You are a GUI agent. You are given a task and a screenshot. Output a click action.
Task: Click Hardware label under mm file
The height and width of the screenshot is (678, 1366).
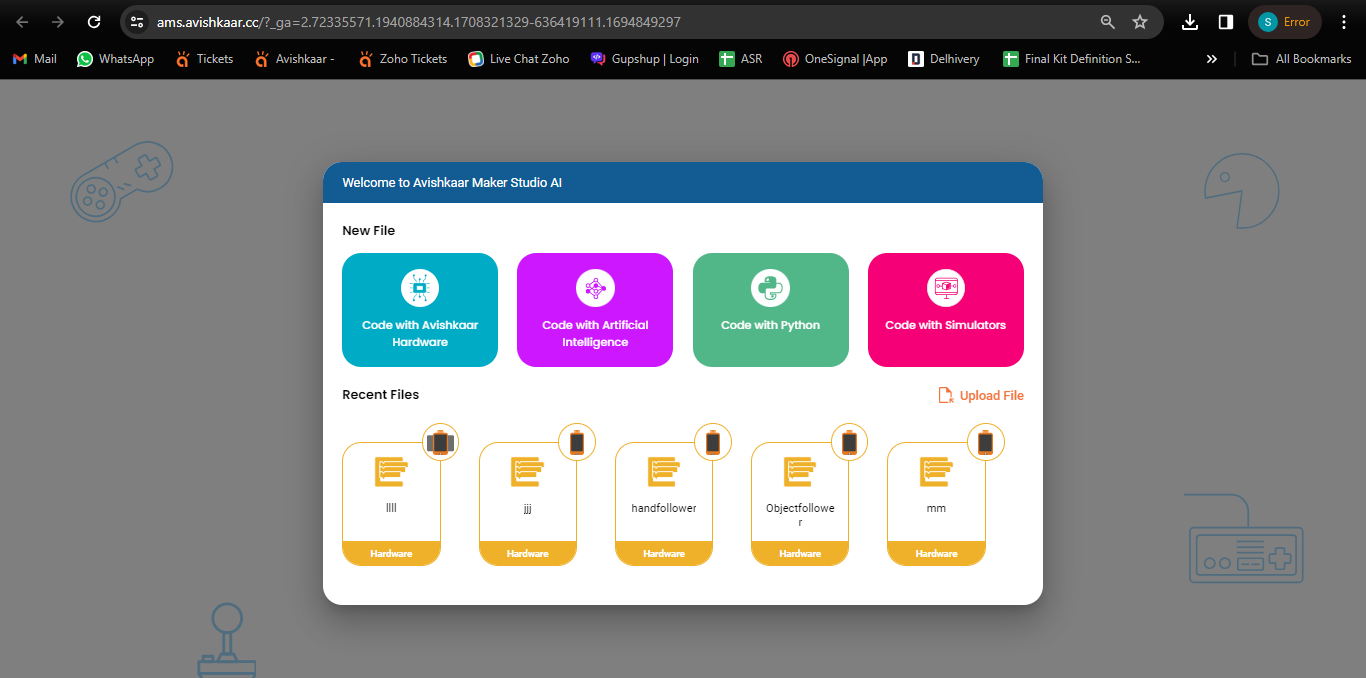(936, 553)
